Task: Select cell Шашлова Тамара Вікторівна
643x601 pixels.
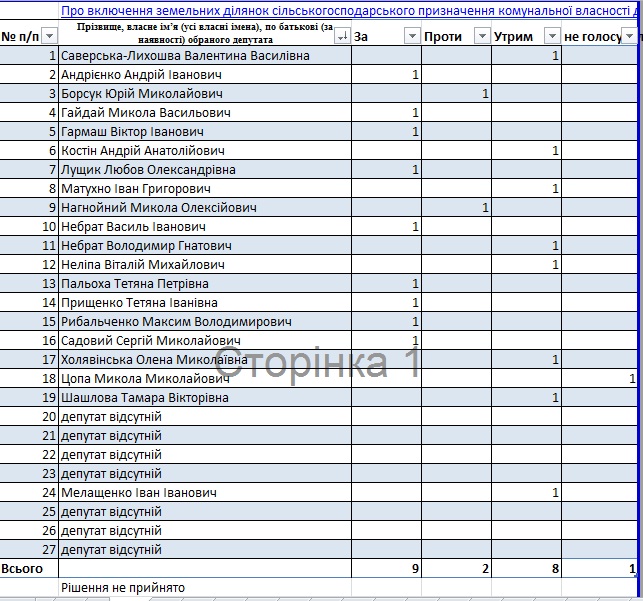Action: [205, 397]
